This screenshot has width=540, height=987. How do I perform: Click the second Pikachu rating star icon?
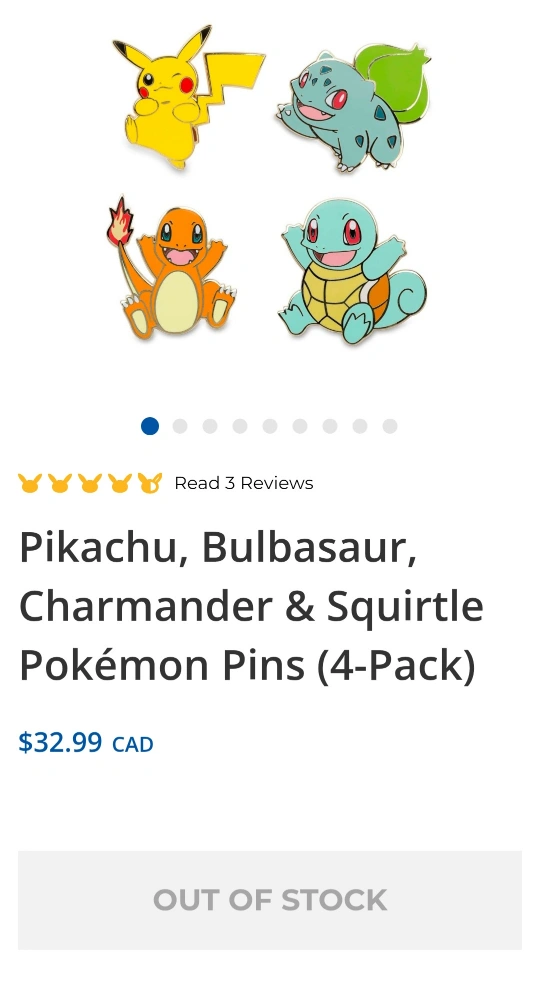[x=60, y=483]
